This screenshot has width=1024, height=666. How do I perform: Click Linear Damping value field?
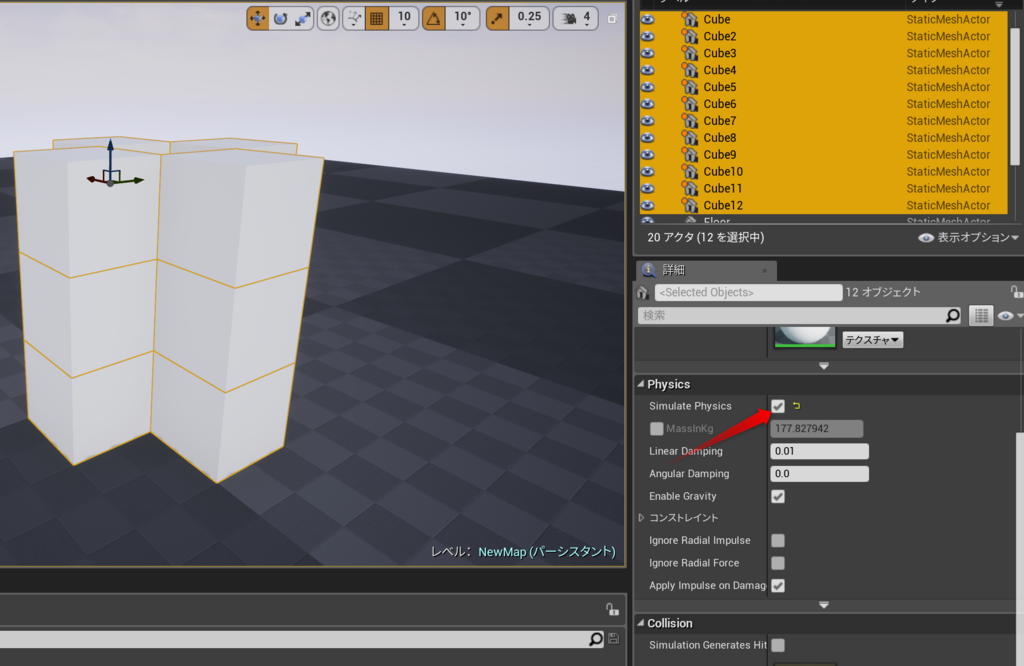(x=820, y=451)
